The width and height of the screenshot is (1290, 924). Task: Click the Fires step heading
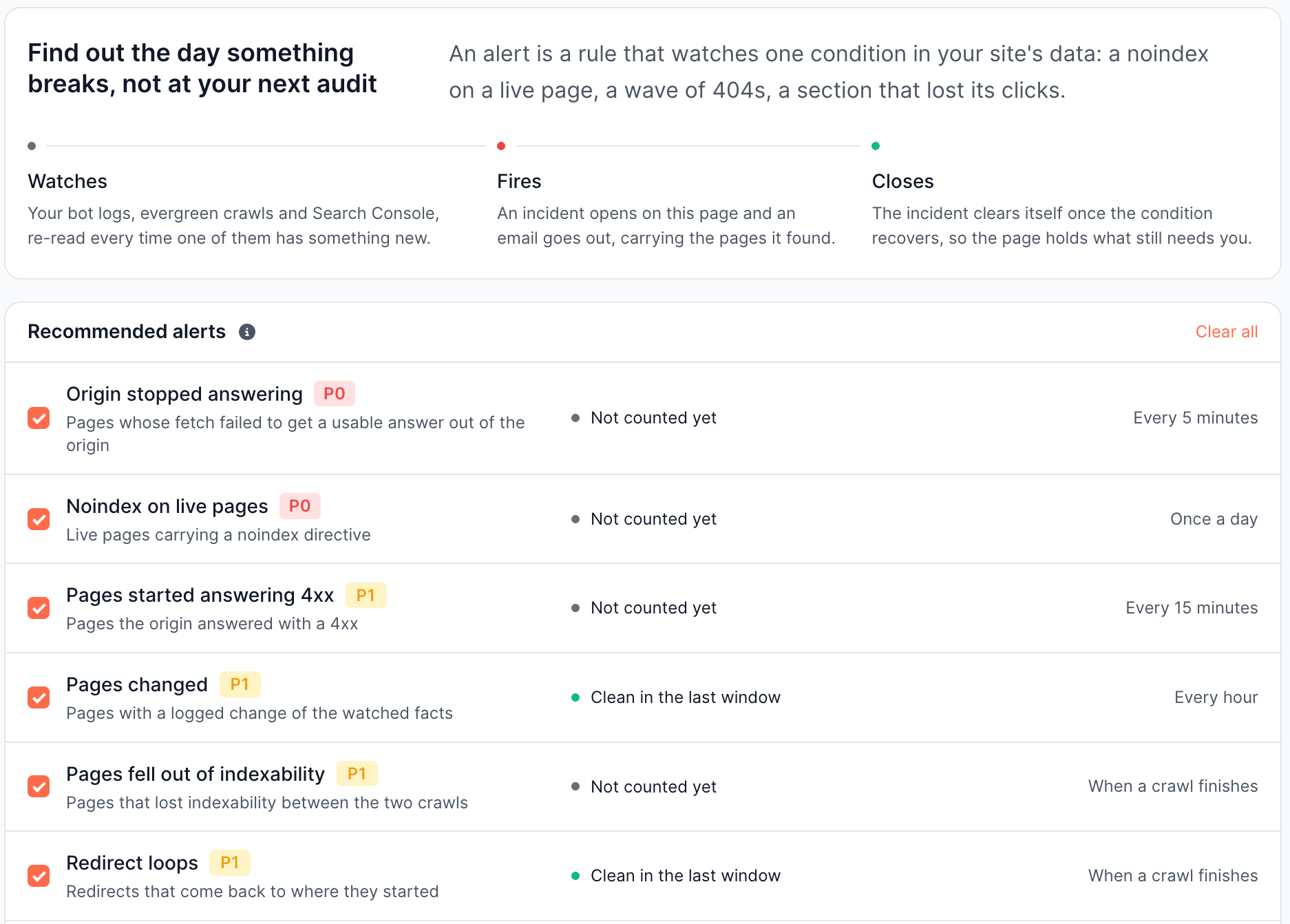pyautogui.click(x=519, y=181)
